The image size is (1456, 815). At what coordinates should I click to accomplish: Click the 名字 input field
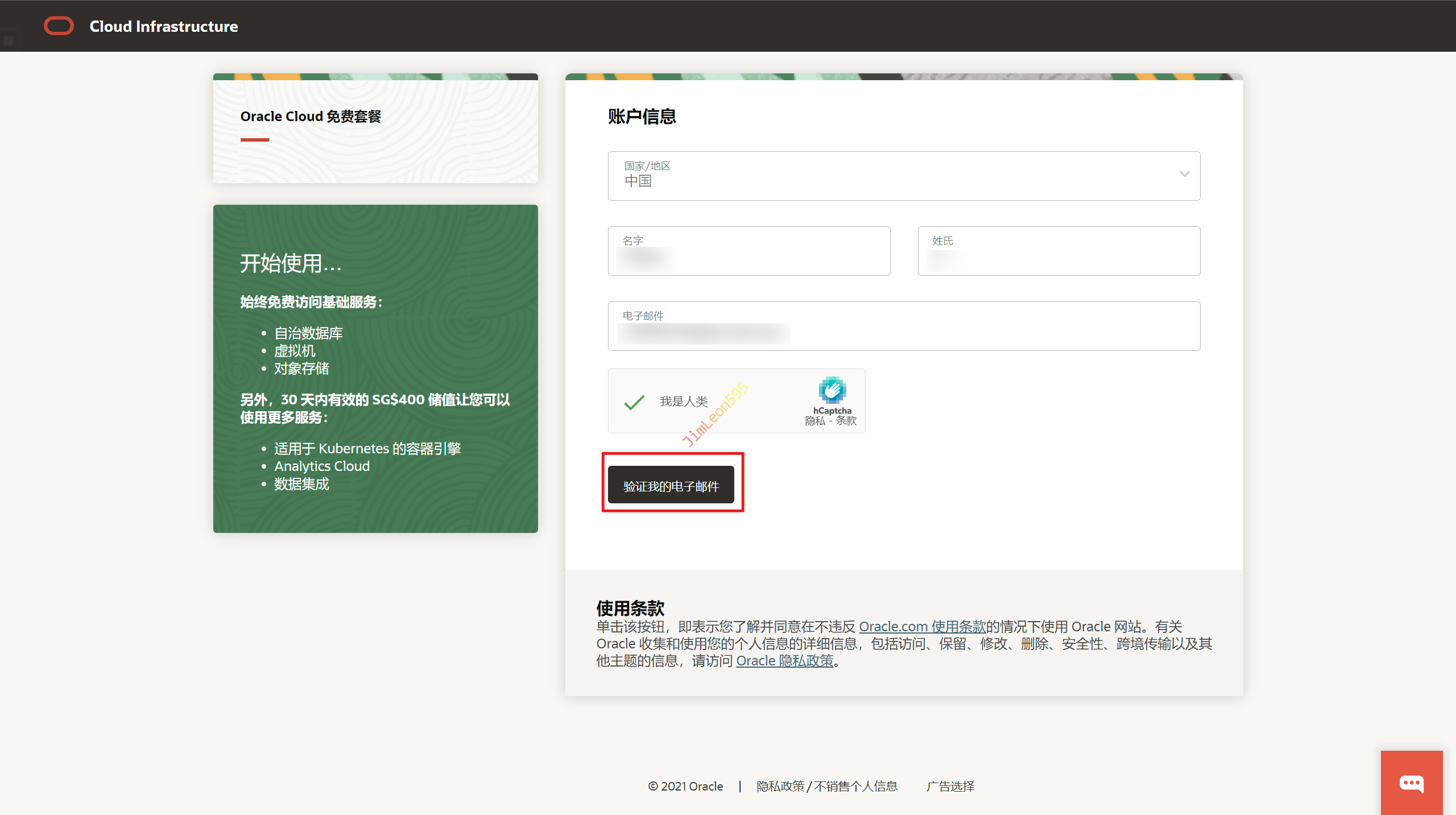point(748,251)
